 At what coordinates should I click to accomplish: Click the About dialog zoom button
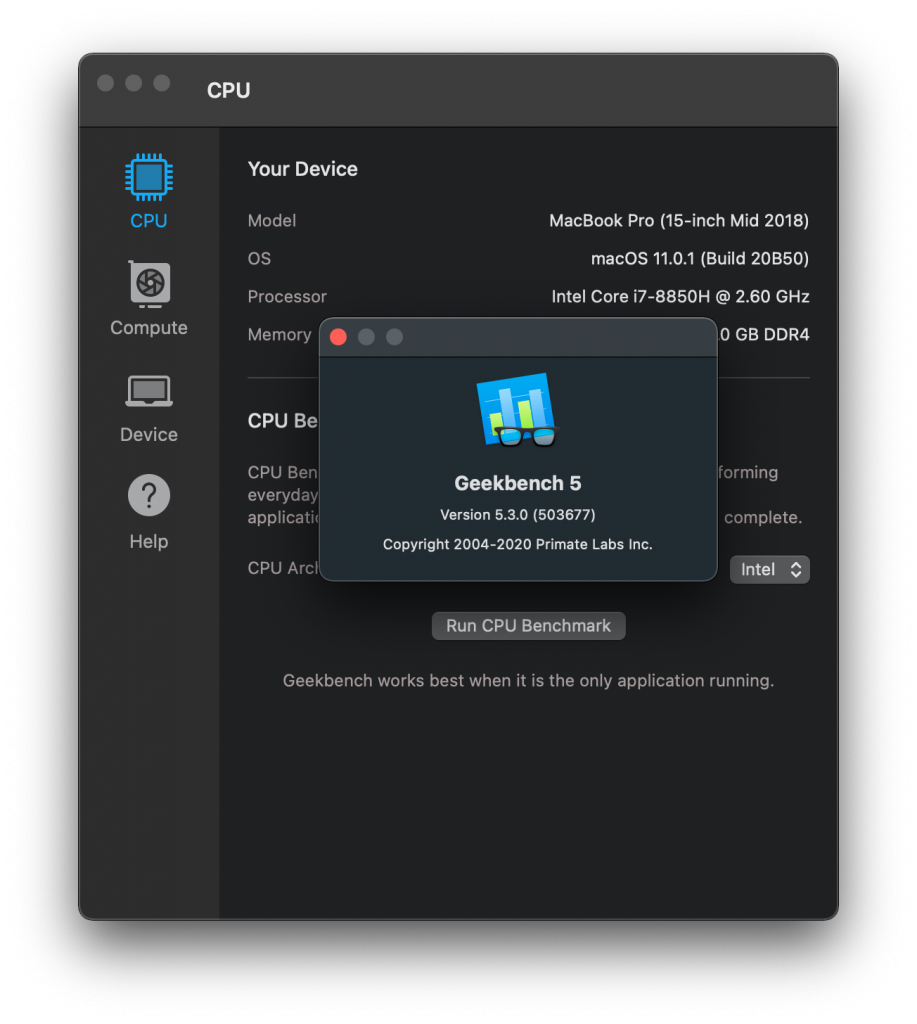point(394,337)
